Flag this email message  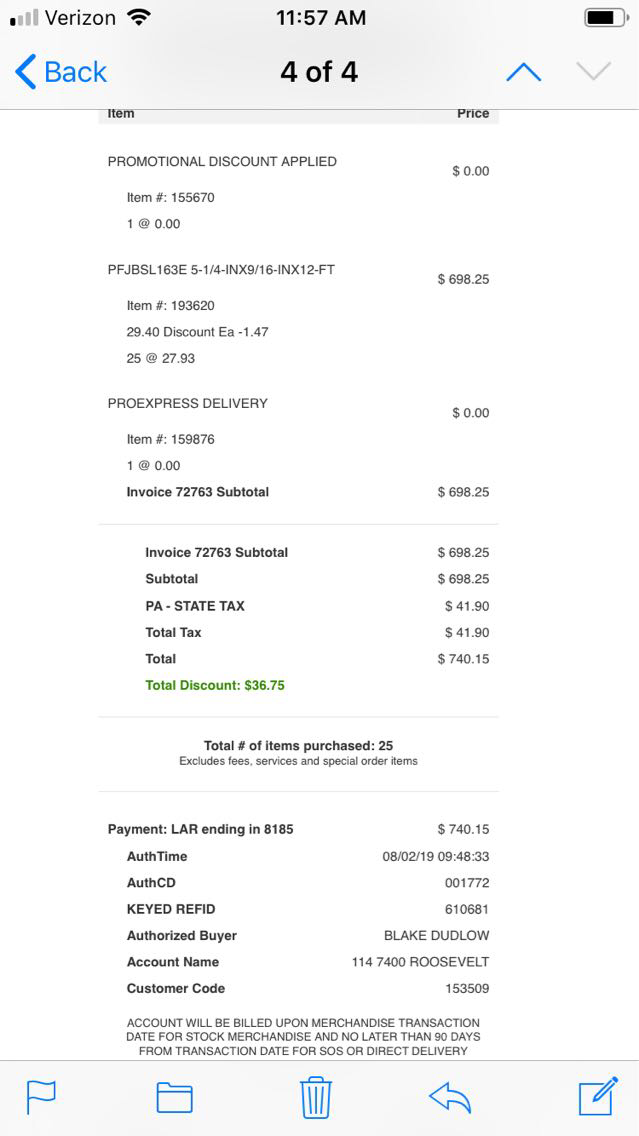coord(41,1097)
